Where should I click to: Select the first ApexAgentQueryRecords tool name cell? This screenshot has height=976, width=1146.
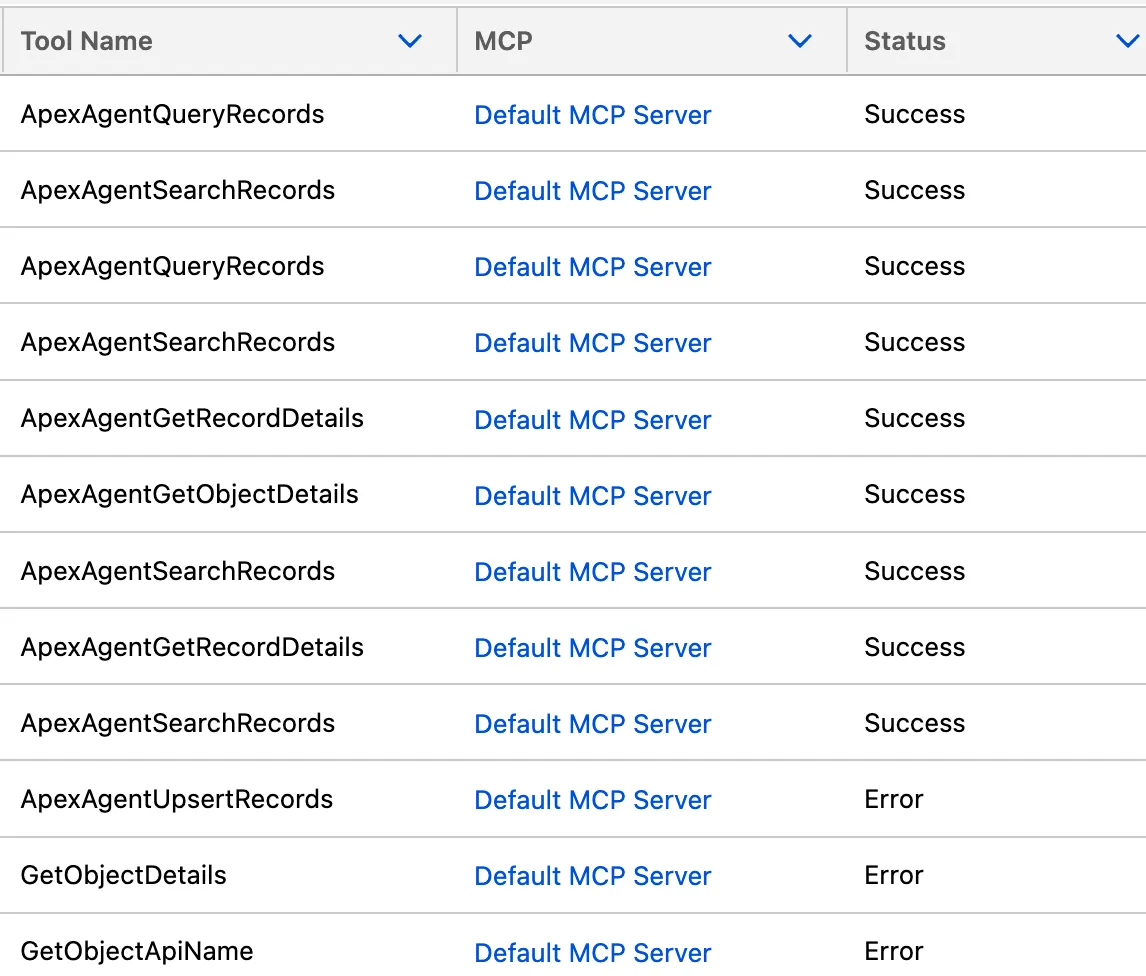(x=172, y=114)
